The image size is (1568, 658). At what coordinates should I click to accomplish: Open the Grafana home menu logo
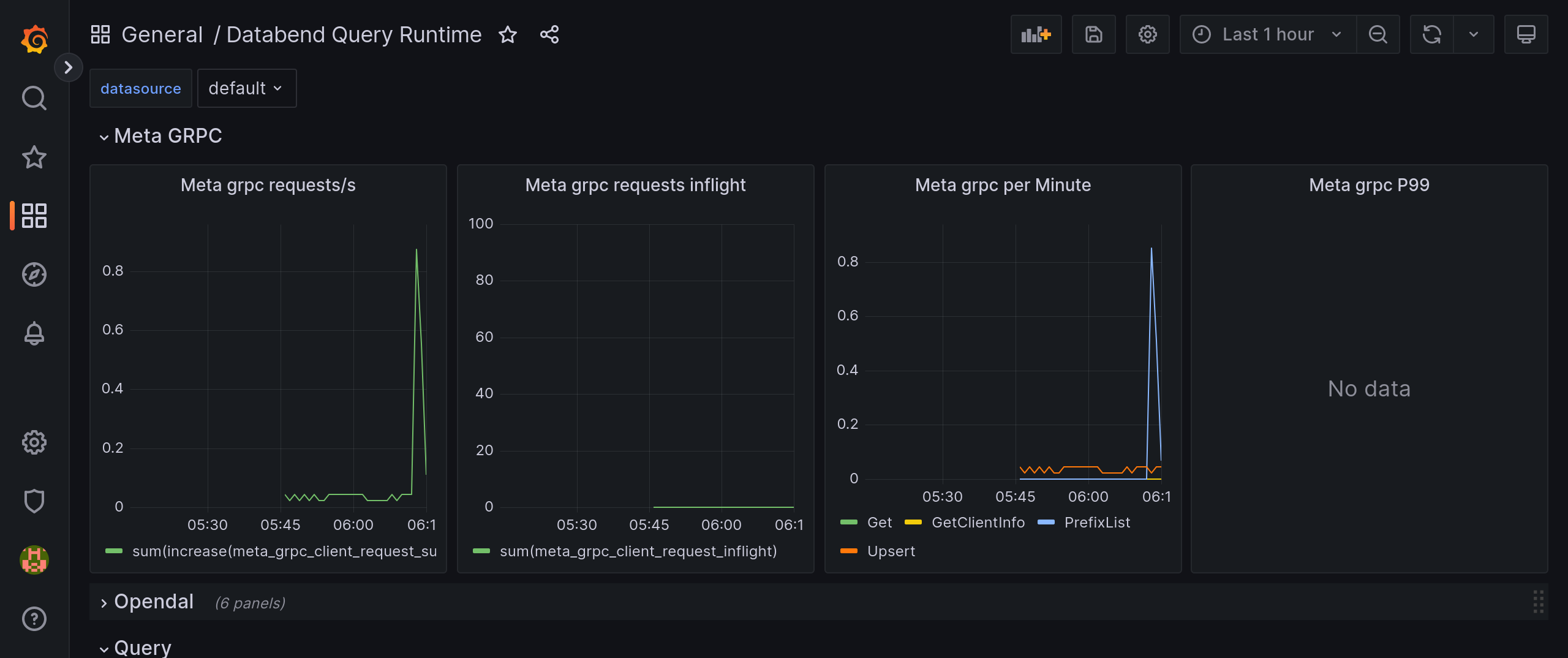(34, 39)
